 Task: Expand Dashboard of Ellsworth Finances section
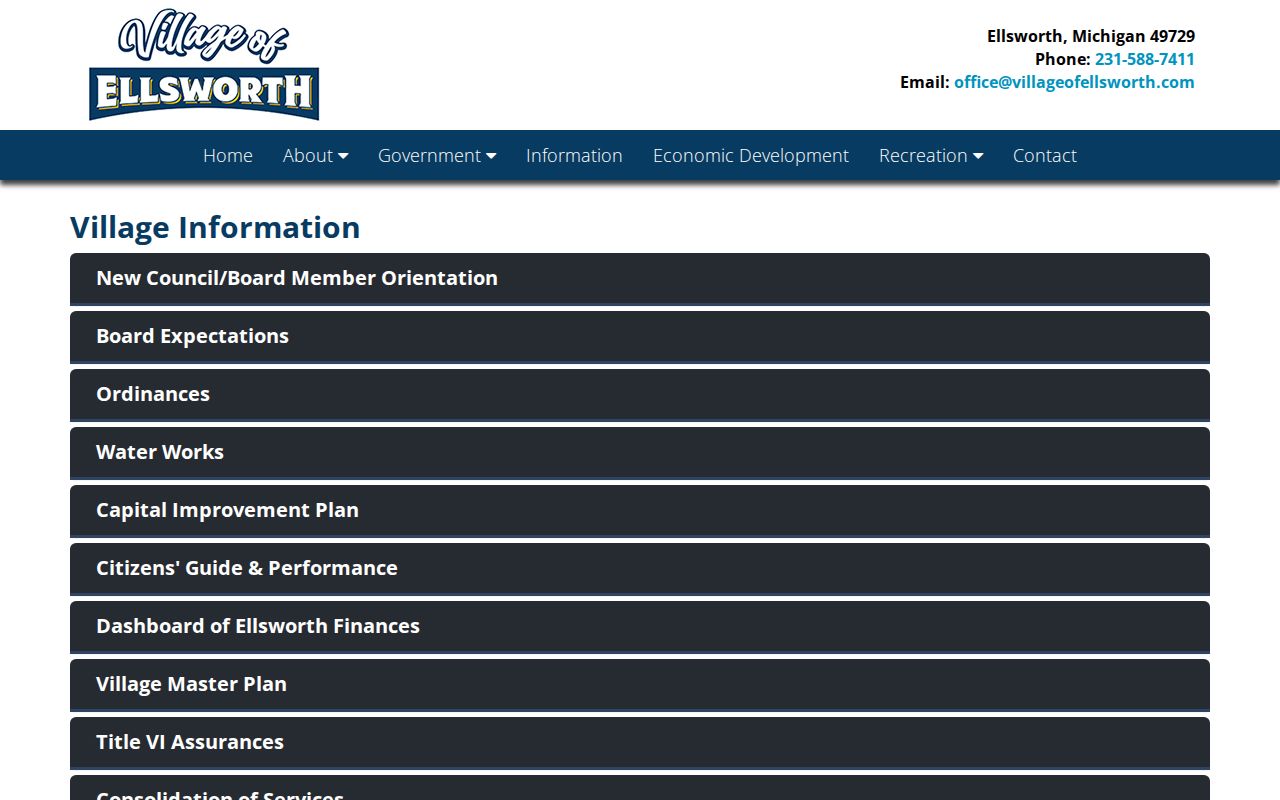[640, 627]
